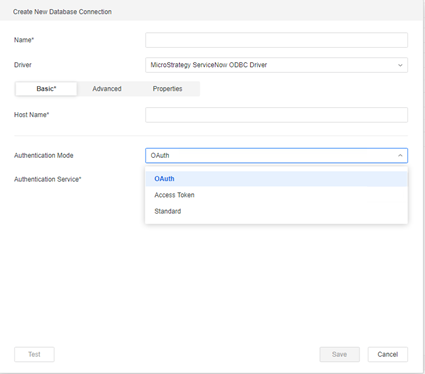Image resolution: width=425 pixels, height=374 pixels.
Task: Click the Host Name input field
Action: (x=276, y=115)
